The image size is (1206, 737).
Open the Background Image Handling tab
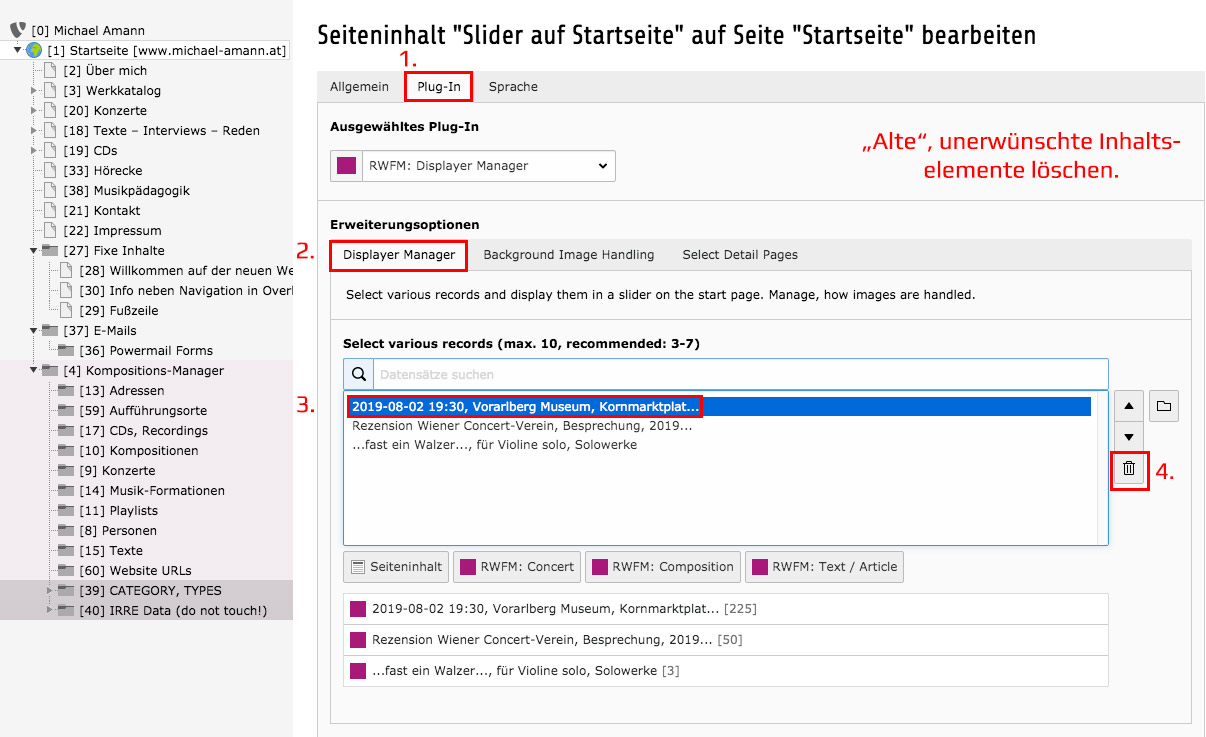click(568, 254)
